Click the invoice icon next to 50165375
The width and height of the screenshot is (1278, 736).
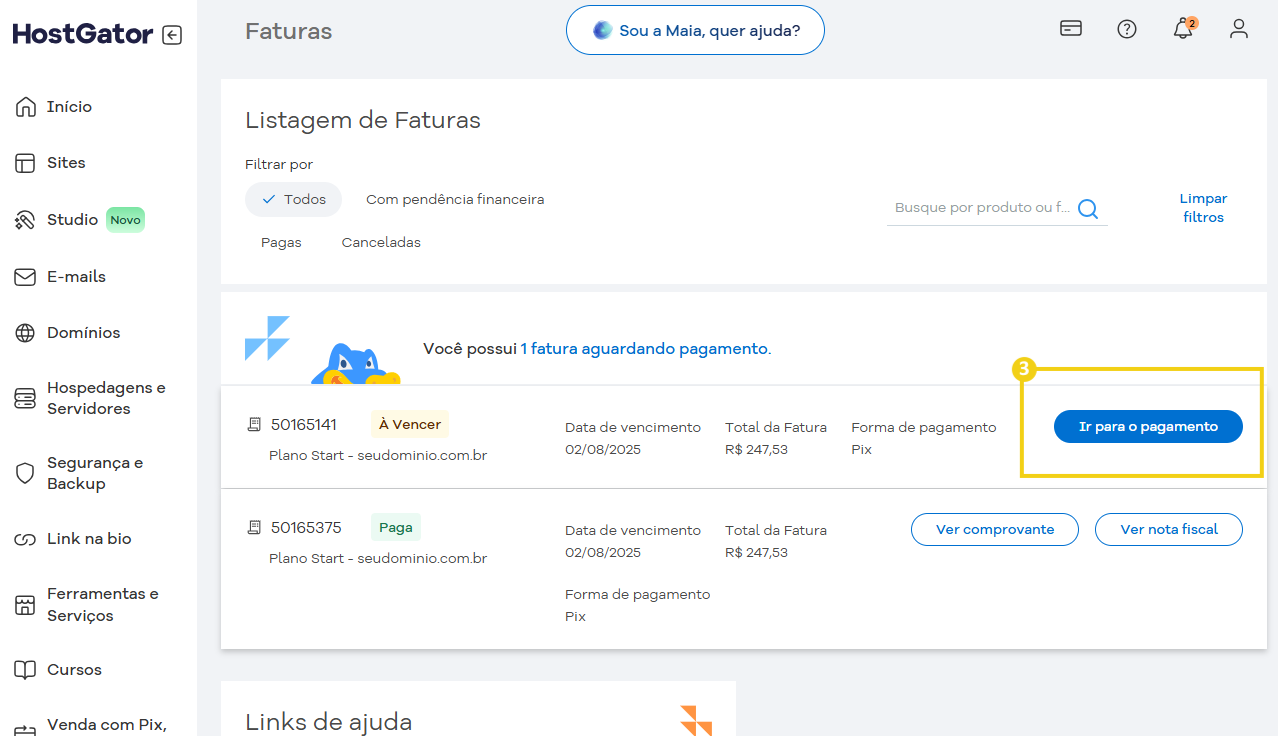click(x=254, y=527)
